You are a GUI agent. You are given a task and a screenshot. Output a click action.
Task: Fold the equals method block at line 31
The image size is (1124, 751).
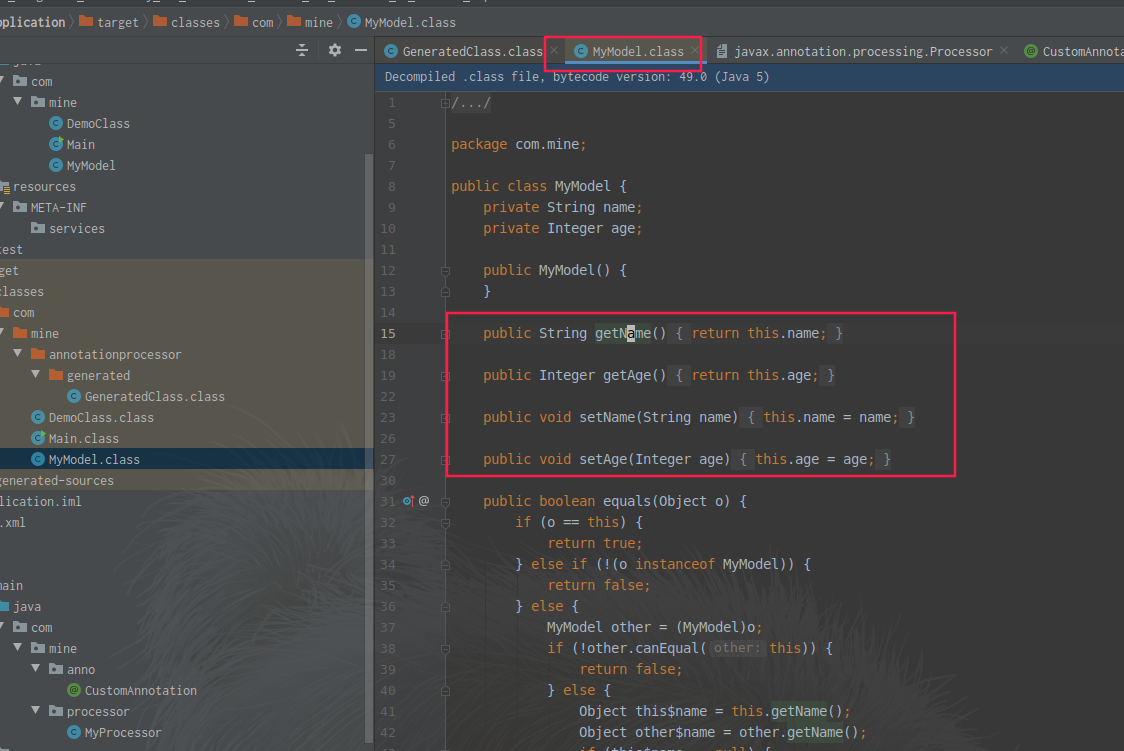(x=444, y=501)
